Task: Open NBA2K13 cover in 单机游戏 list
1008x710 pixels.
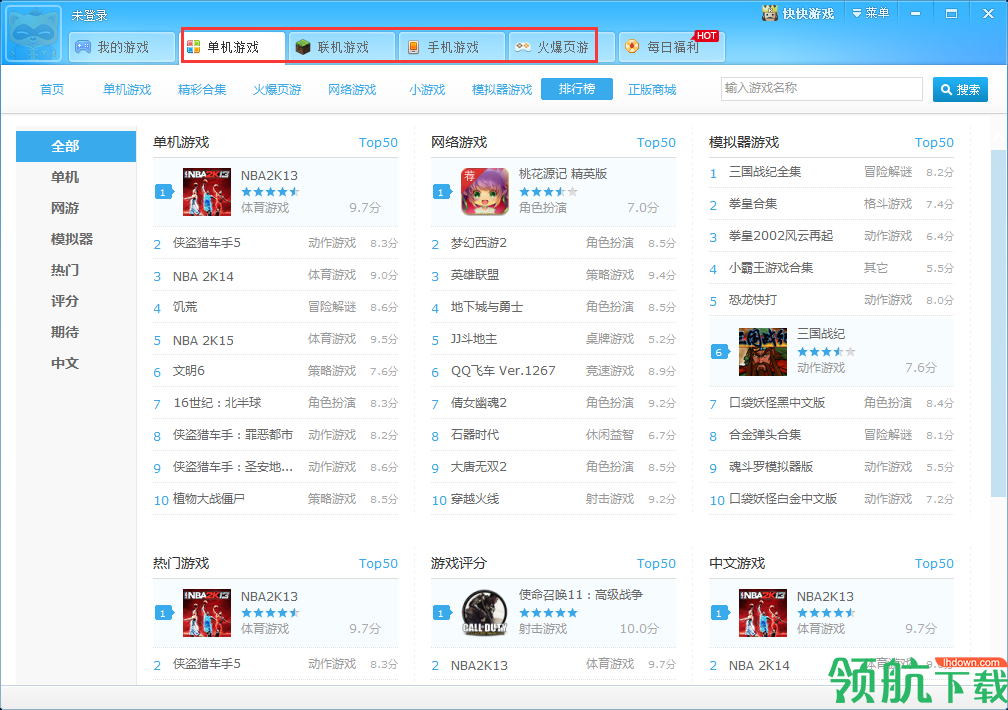Action: click(x=207, y=192)
